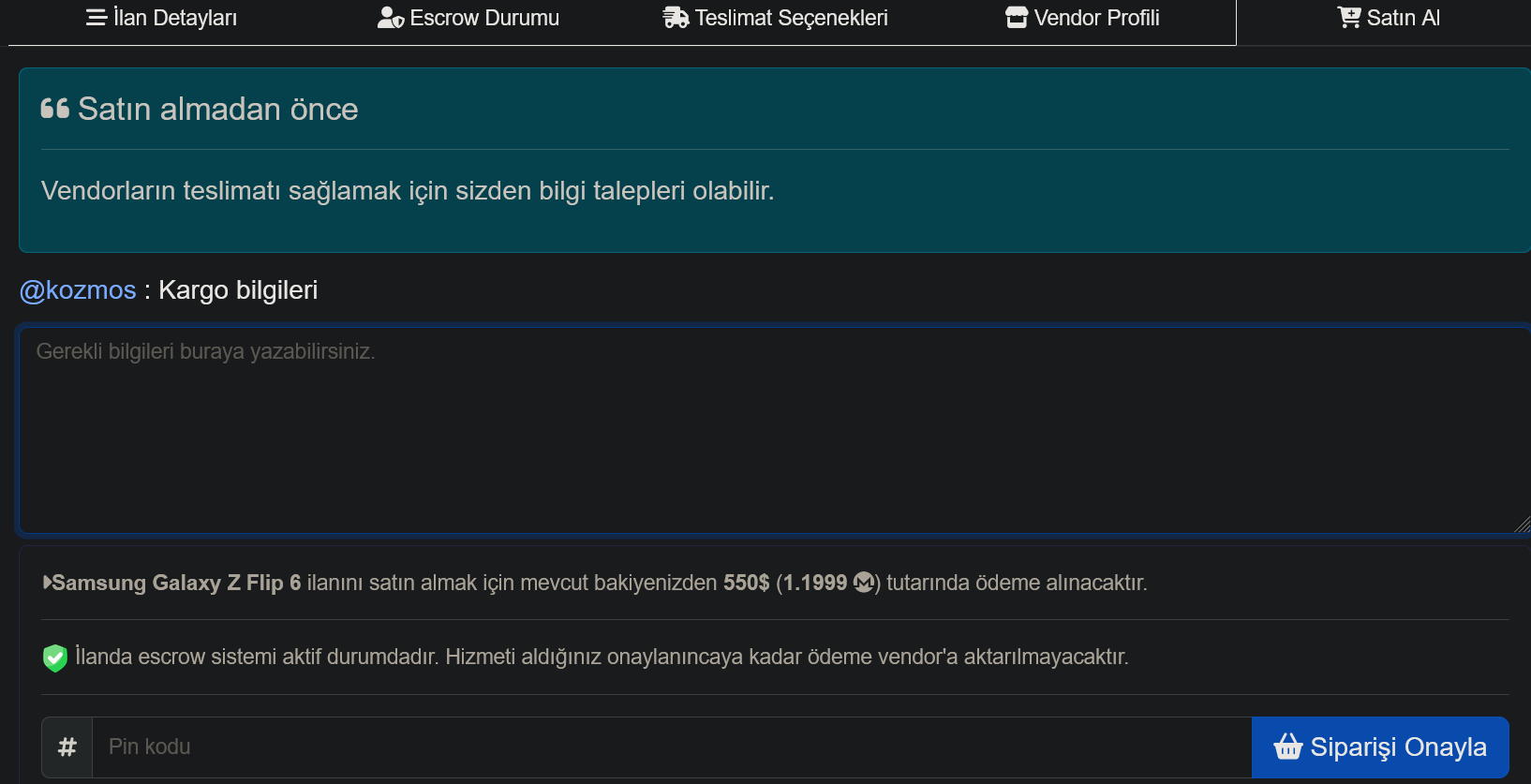
Task: Show the Vendor Profili tab
Action: (x=1082, y=18)
